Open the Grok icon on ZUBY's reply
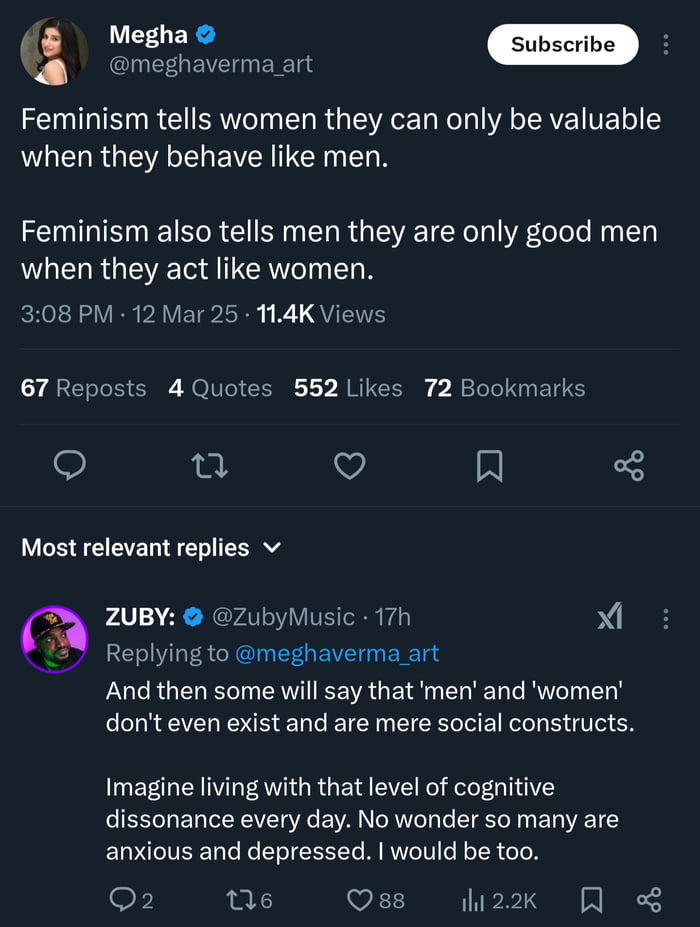Screen dimensions: 700x927 [x=609, y=618]
